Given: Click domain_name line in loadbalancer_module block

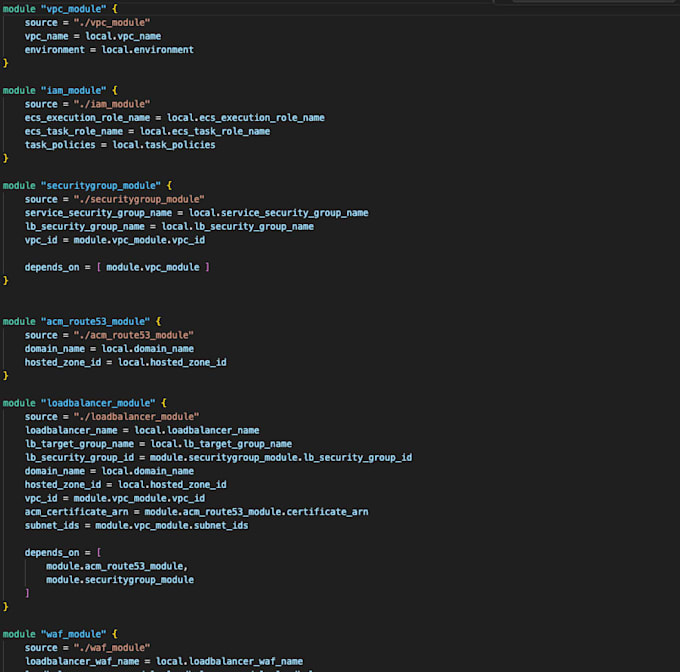Looking at the screenshot, I should coord(109,471).
